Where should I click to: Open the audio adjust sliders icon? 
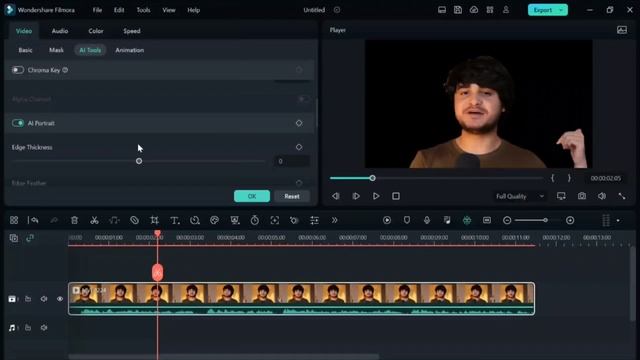click(x=314, y=220)
